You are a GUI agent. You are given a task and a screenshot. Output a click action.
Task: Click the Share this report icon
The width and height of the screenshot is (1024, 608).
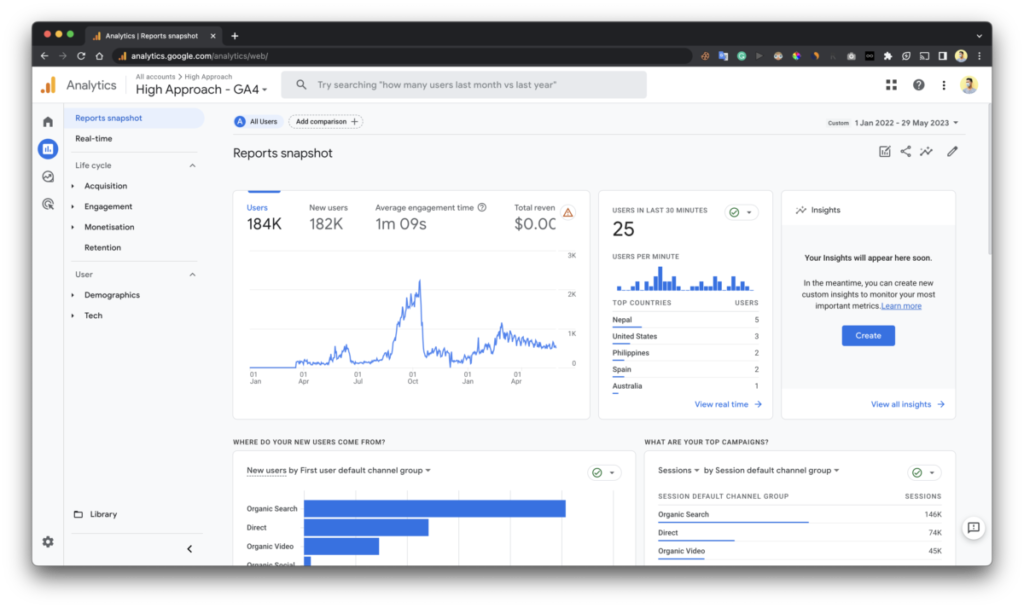[906, 152]
